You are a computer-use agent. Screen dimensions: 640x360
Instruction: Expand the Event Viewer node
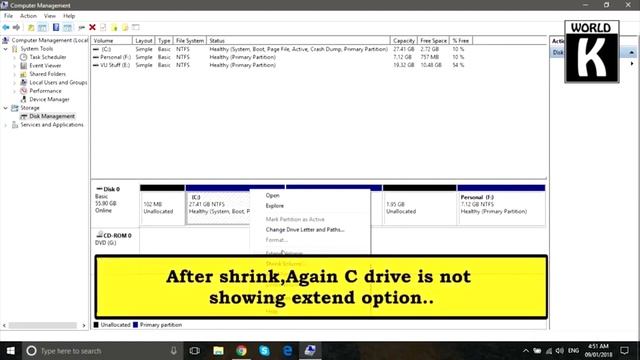(x=15, y=66)
